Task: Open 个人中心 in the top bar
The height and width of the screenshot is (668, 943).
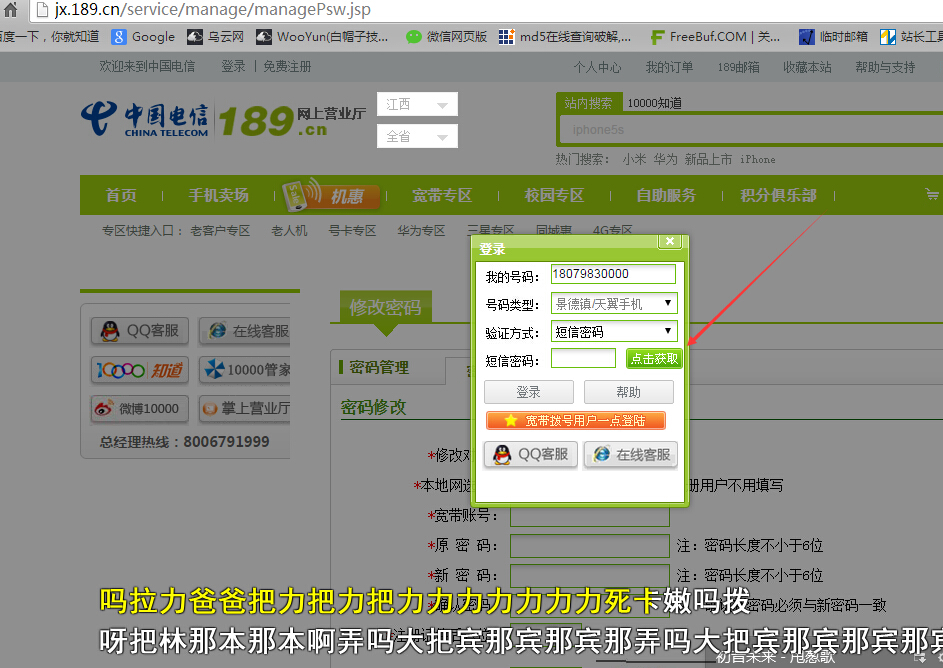Action: pyautogui.click(x=597, y=67)
